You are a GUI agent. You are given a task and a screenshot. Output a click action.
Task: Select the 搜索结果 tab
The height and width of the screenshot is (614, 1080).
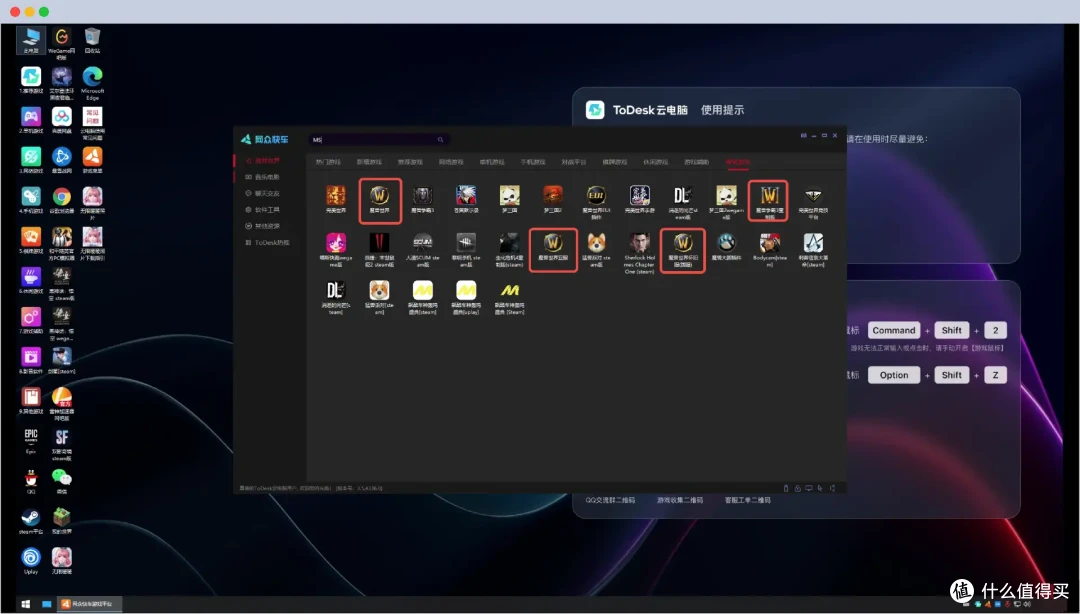(x=738, y=162)
